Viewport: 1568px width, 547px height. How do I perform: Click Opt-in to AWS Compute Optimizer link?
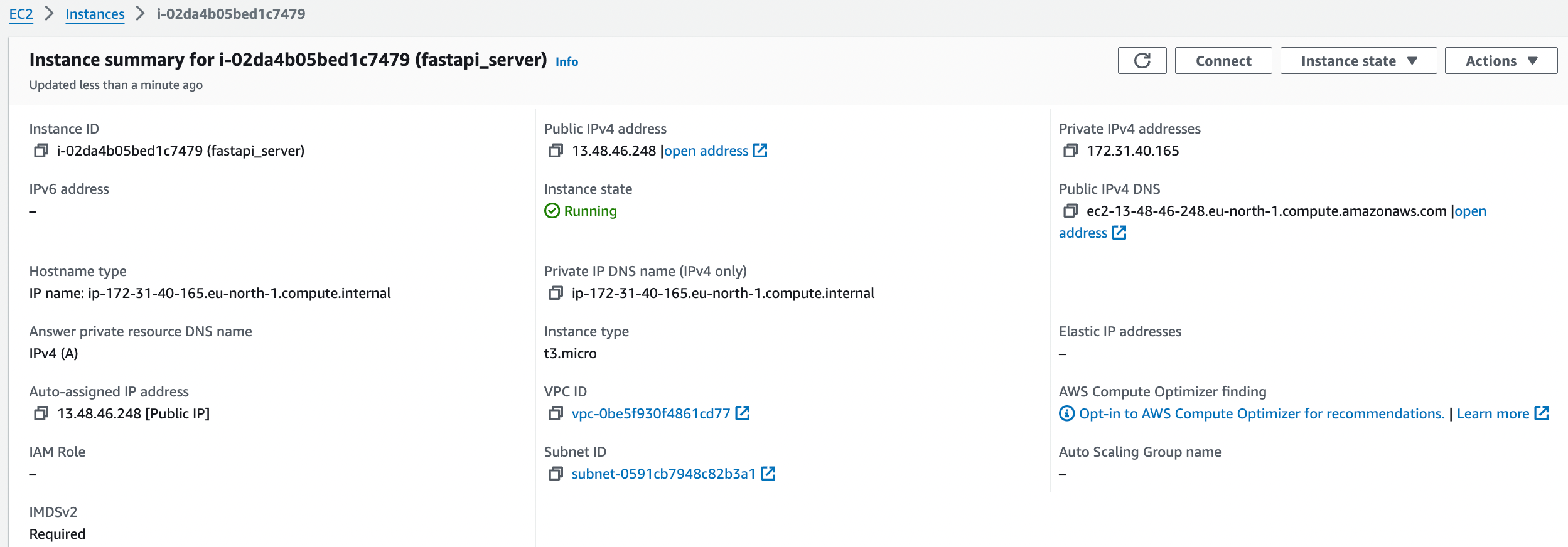coord(1262,413)
